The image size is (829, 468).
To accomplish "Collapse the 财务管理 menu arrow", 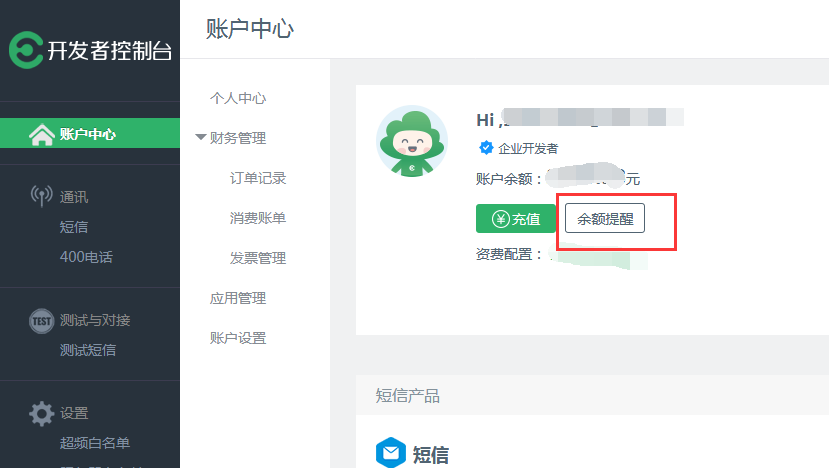I will [x=200, y=137].
